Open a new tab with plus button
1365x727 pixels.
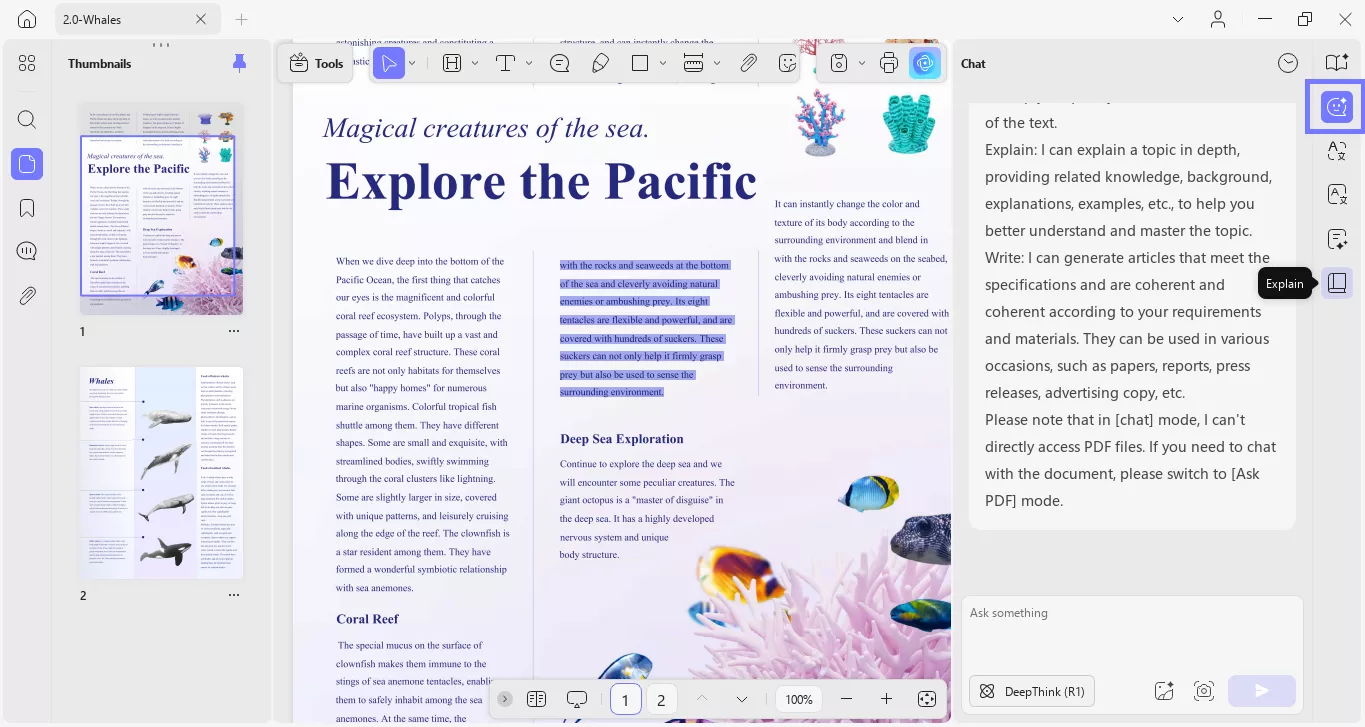point(241,19)
